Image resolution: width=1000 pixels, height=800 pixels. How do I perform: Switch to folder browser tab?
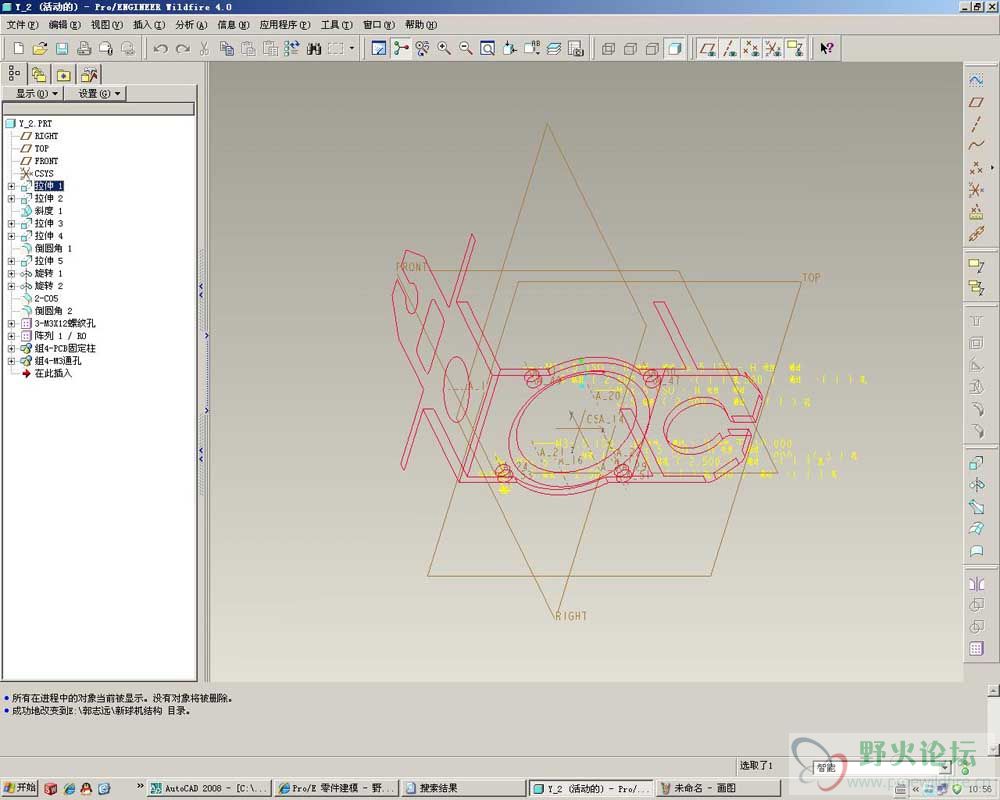[x=39, y=75]
